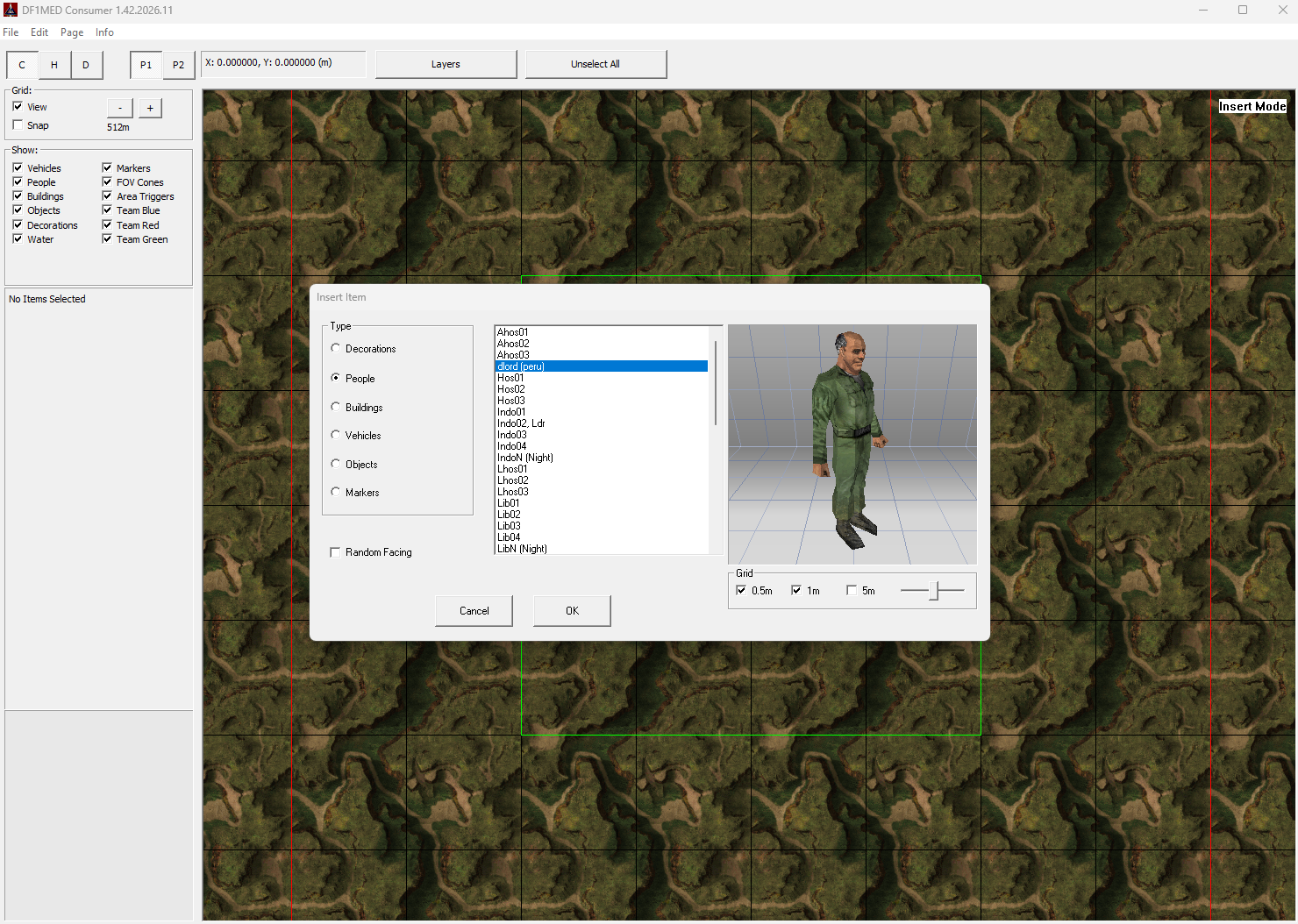
Task: Select Vehicles type radio button
Action: [x=335, y=435]
